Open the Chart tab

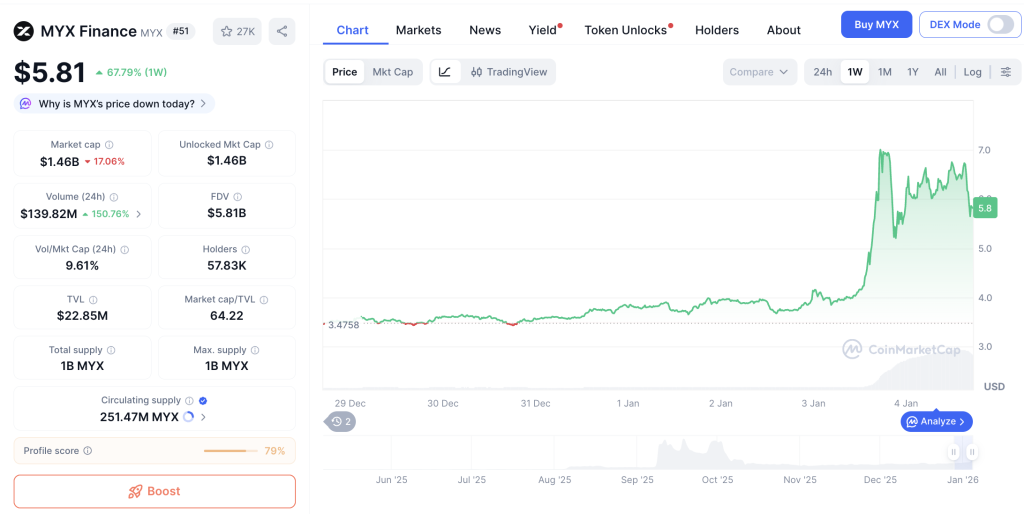point(353,30)
